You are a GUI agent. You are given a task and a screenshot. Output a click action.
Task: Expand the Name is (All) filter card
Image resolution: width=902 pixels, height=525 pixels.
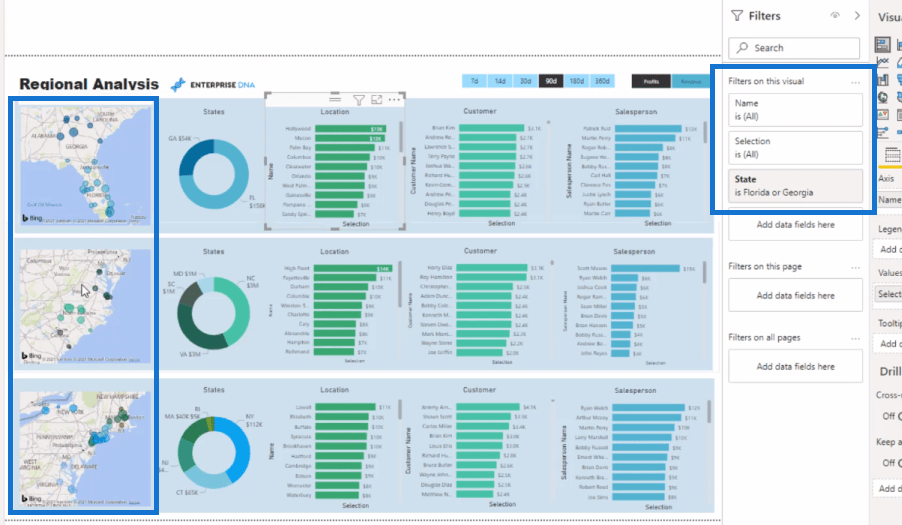(x=796, y=109)
